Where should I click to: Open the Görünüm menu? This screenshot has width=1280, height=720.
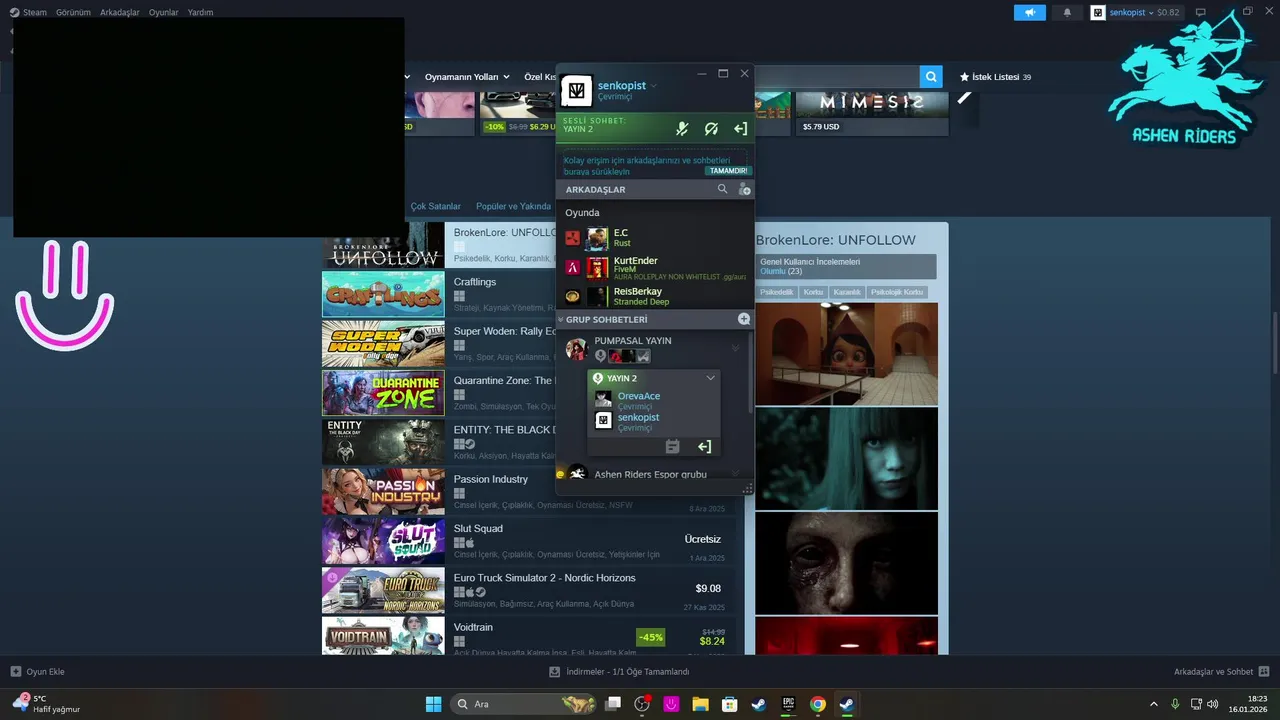click(x=73, y=12)
